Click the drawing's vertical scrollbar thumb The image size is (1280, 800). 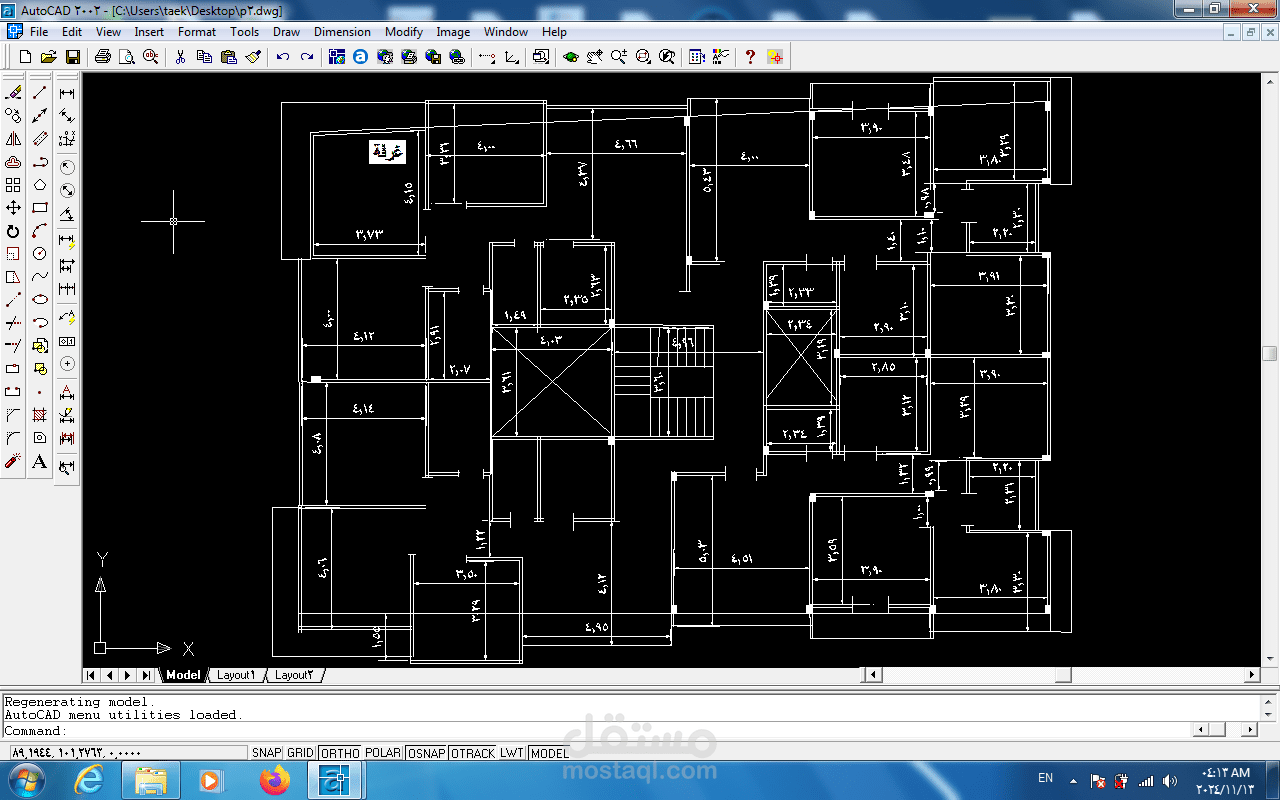(1269, 354)
